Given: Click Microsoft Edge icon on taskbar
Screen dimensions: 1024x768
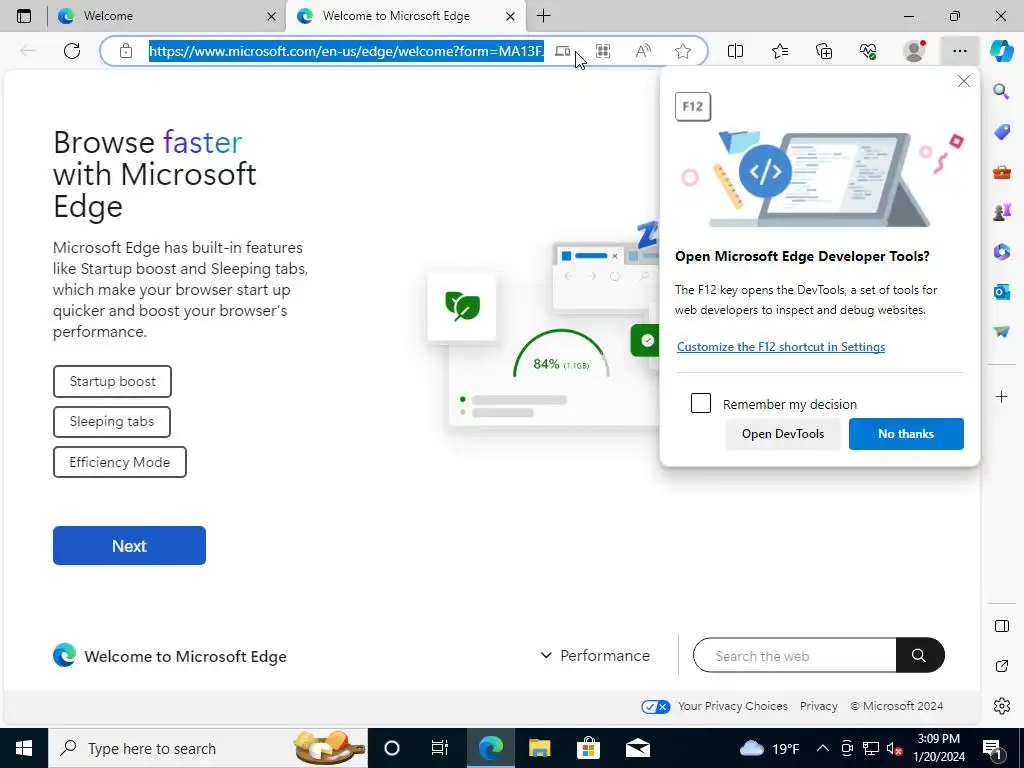Looking at the screenshot, I should (x=490, y=748).
